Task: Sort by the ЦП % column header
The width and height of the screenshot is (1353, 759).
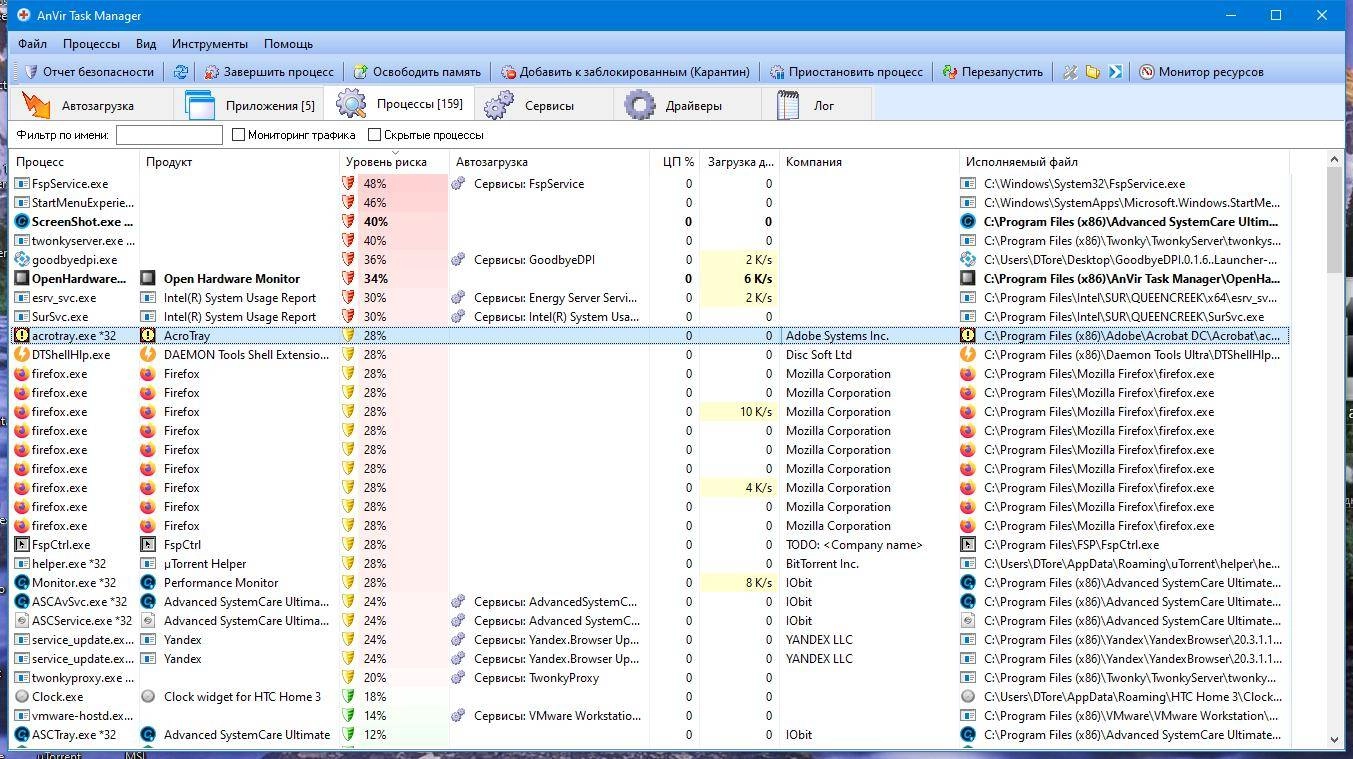Action: click(674, 162)
